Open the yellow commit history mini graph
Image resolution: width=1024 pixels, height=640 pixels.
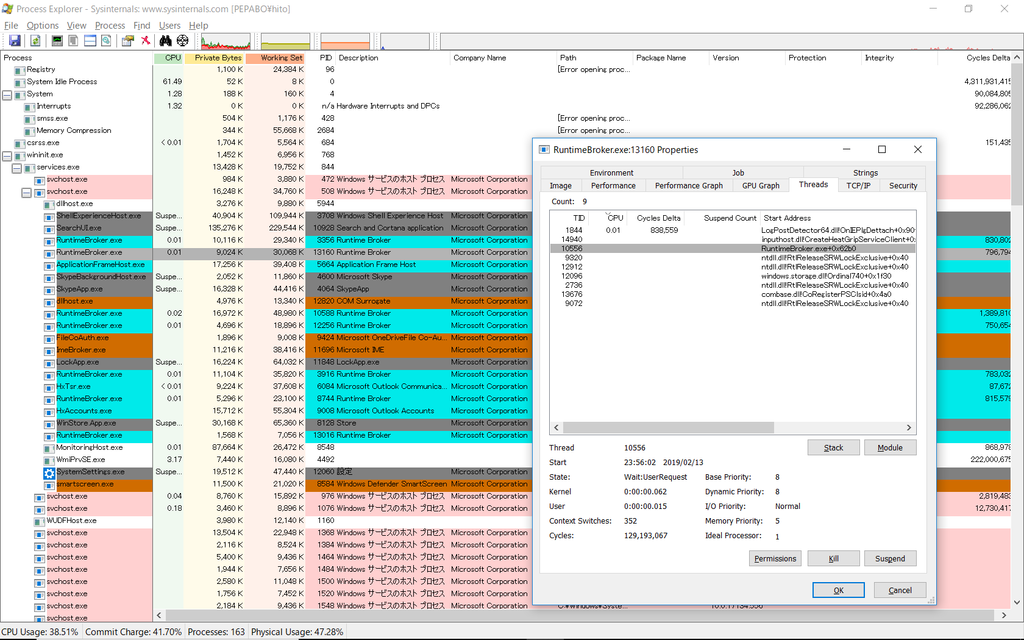tap(285, 42)
